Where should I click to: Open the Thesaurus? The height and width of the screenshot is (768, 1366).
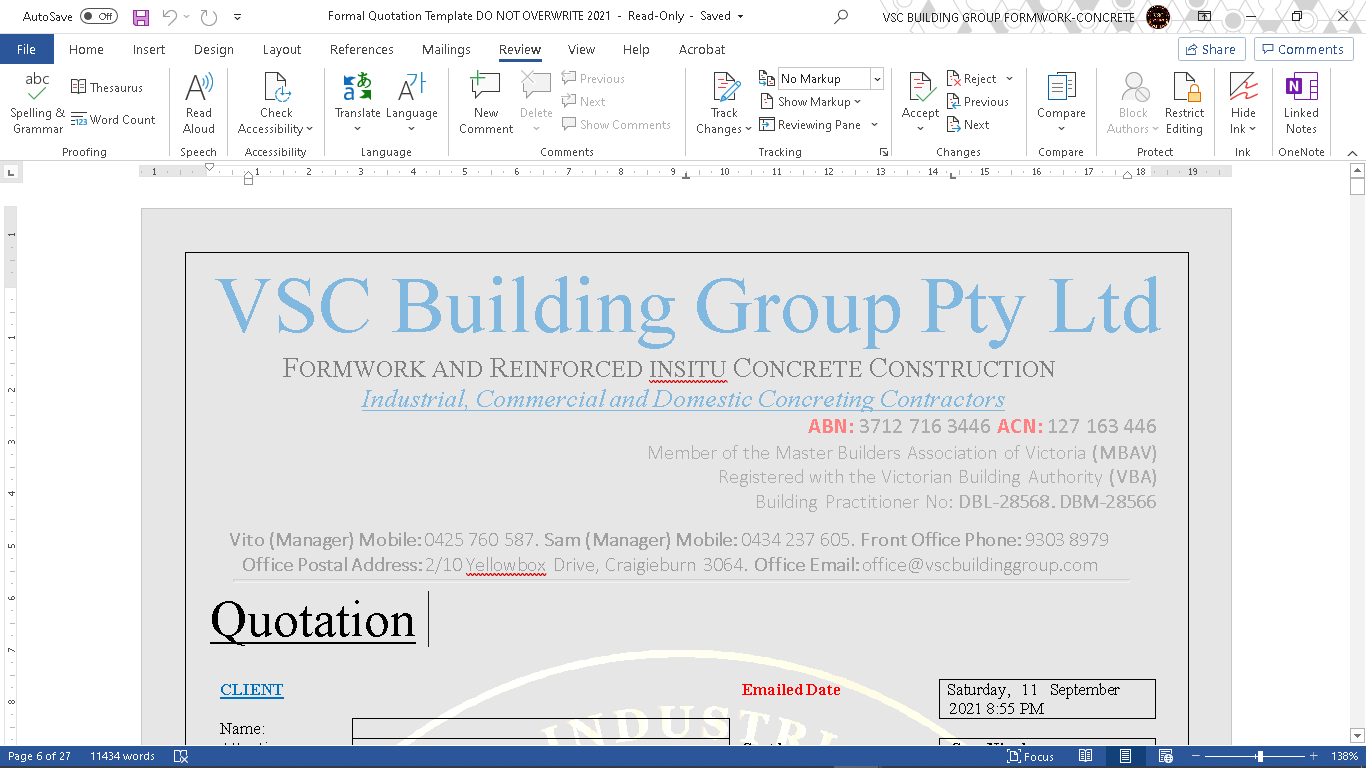tap(107, 88)
